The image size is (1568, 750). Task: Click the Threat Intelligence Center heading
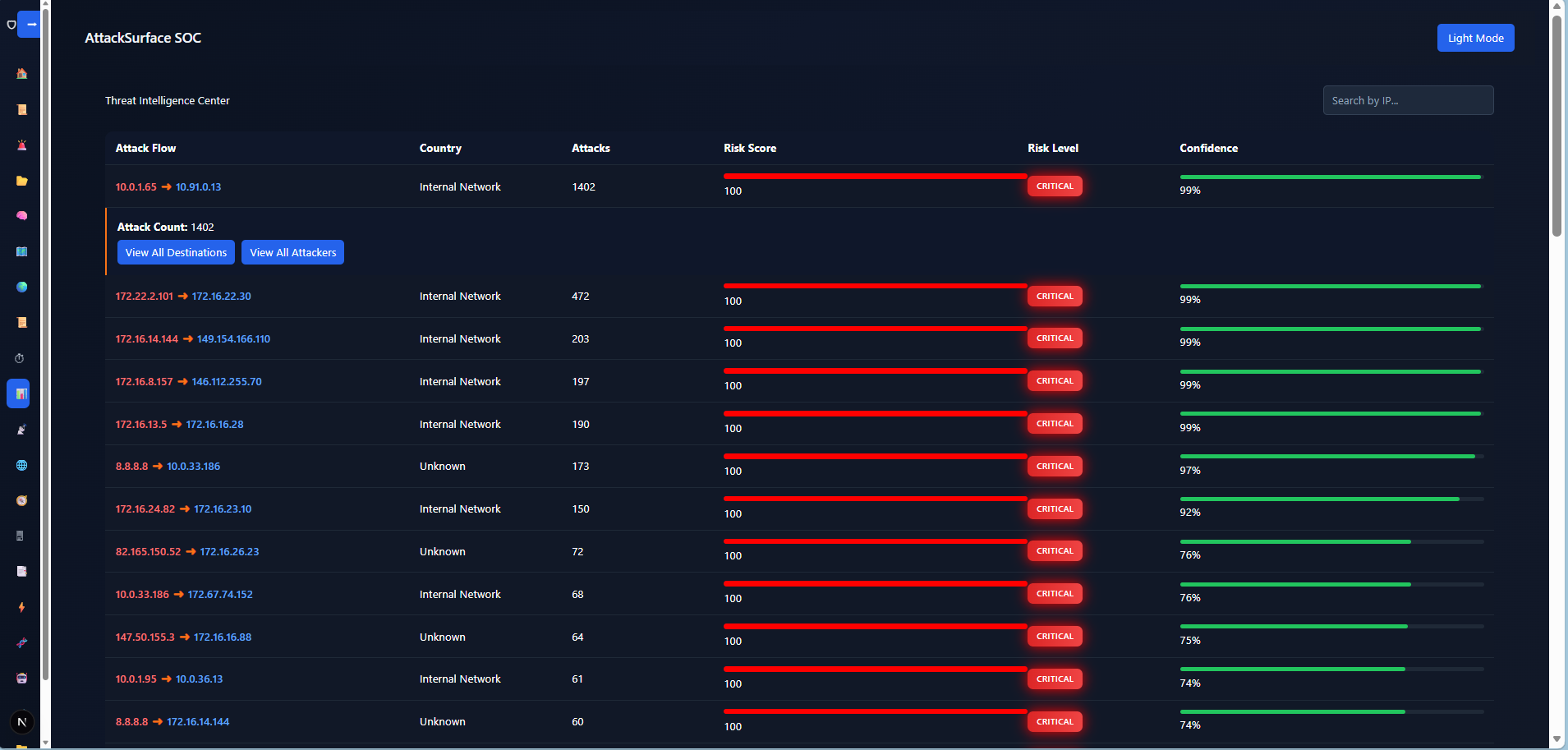(x=168, y=101)
